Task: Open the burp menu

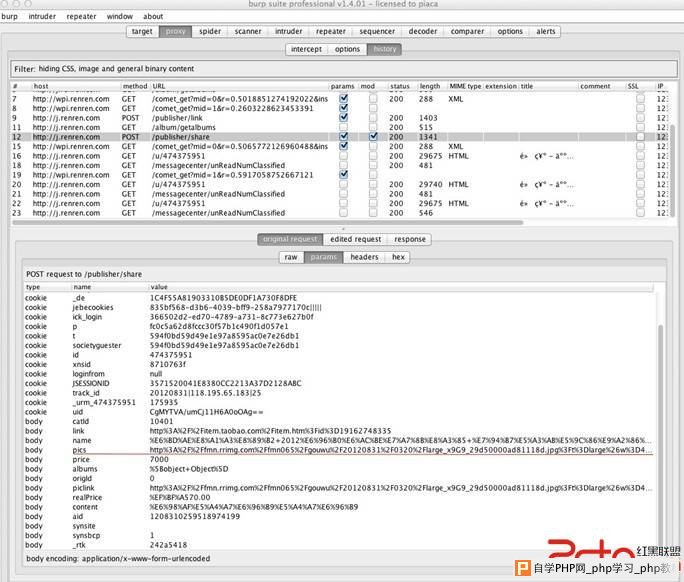Action: click(9, 16)
